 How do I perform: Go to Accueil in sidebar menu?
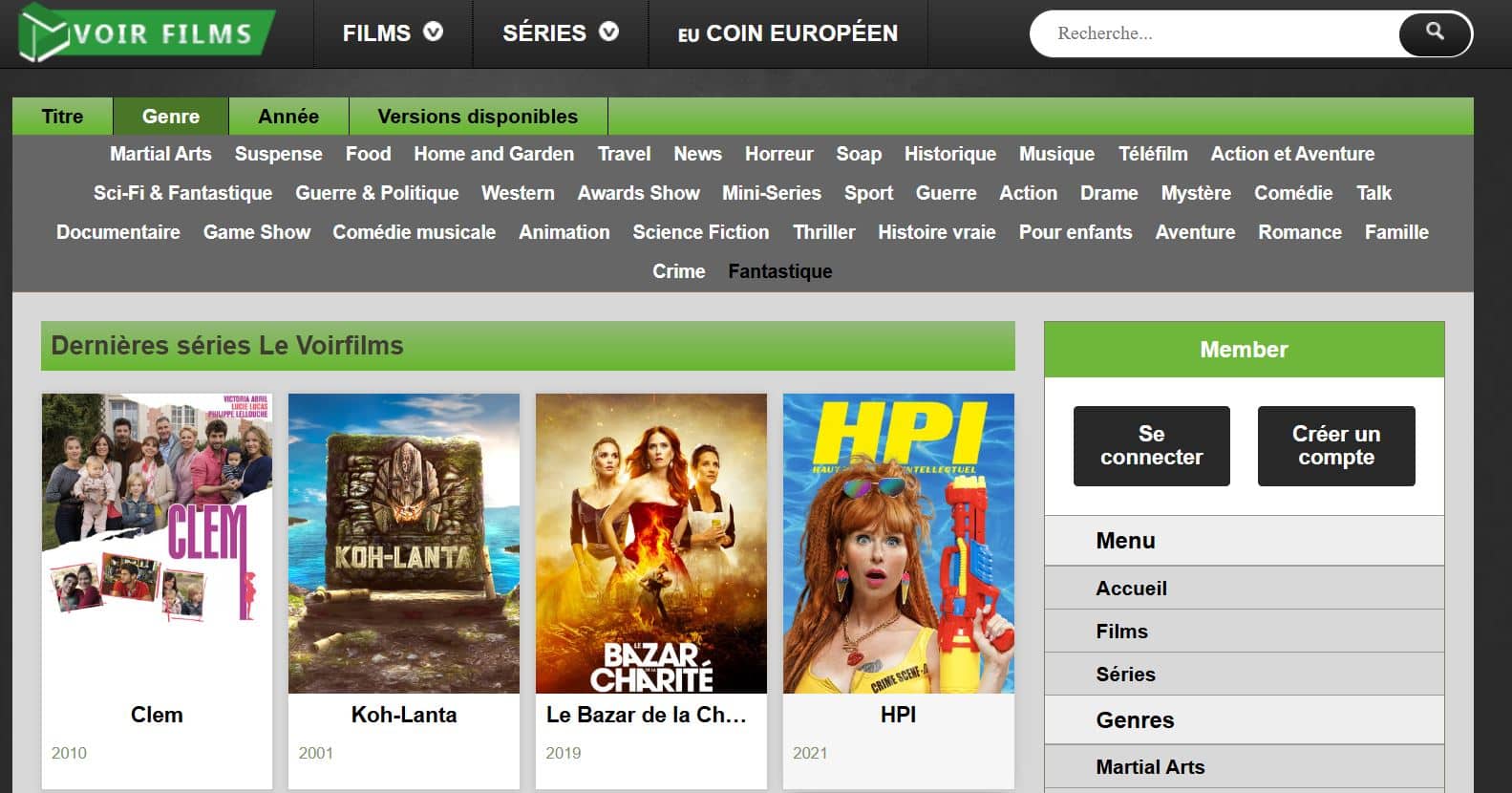pyautogui.click(x=1131, y=589)
